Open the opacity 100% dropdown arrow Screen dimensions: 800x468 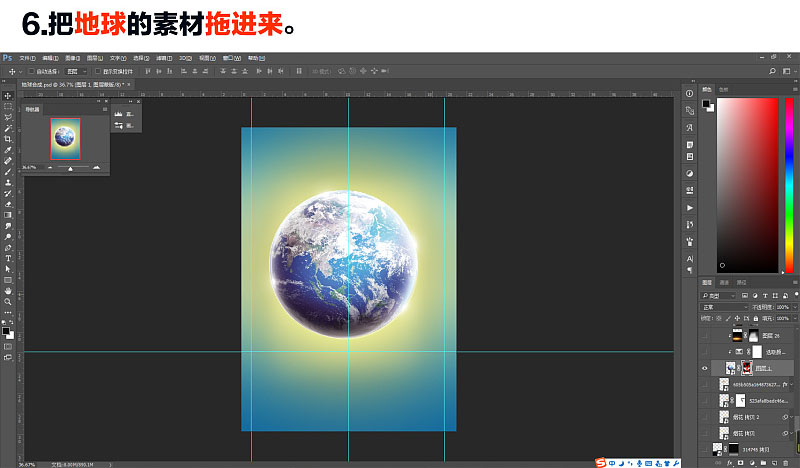click(794, 307)
